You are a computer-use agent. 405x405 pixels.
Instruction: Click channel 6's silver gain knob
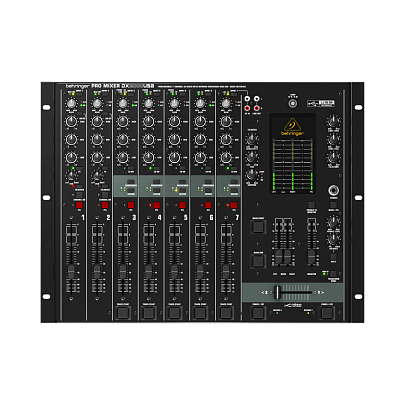tap(200, 104)
